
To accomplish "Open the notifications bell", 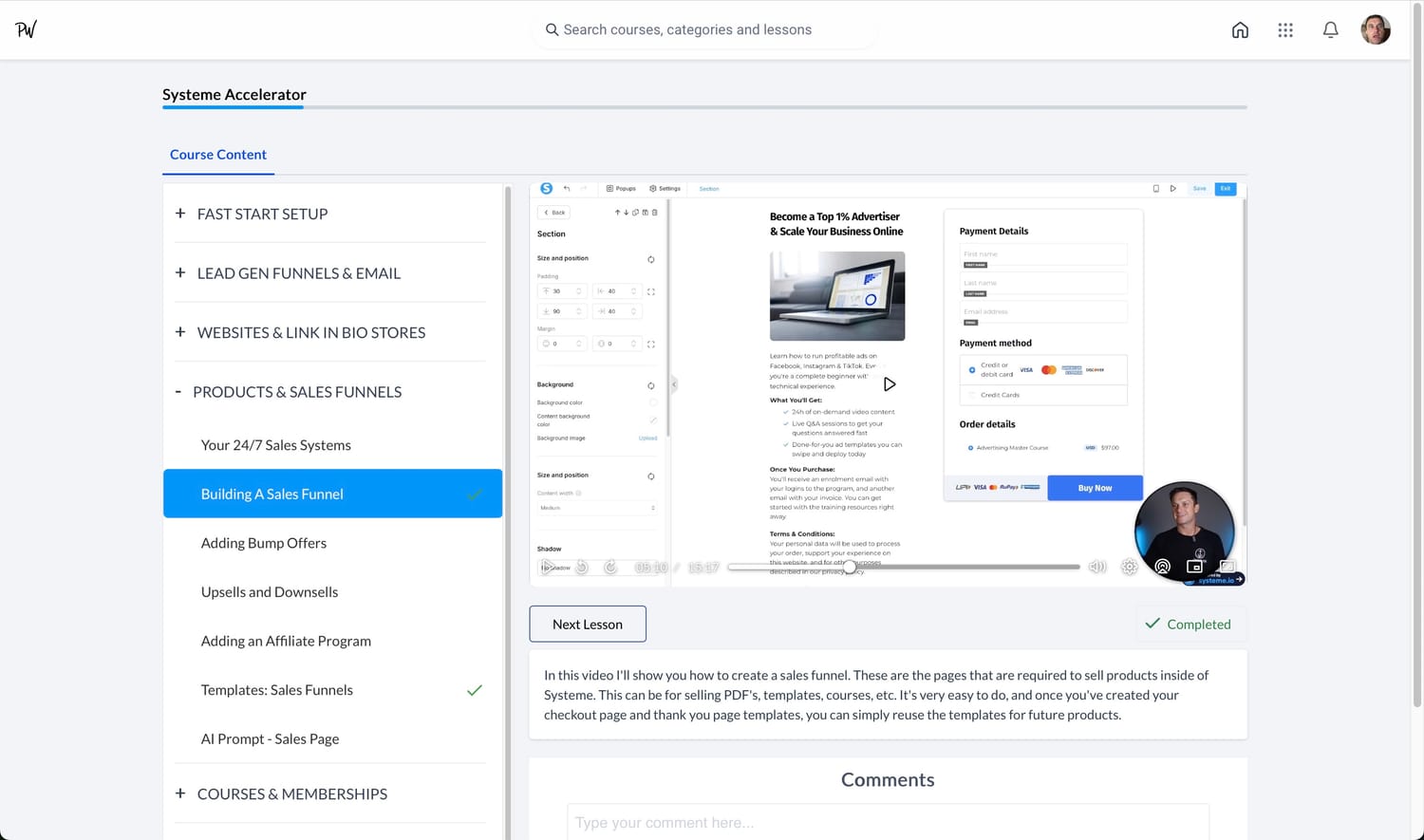I will 1331,29.
